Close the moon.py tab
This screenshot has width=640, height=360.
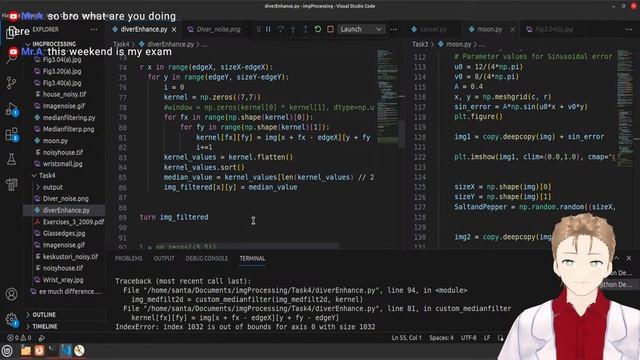pyautogui.click(x=512, y=29)
